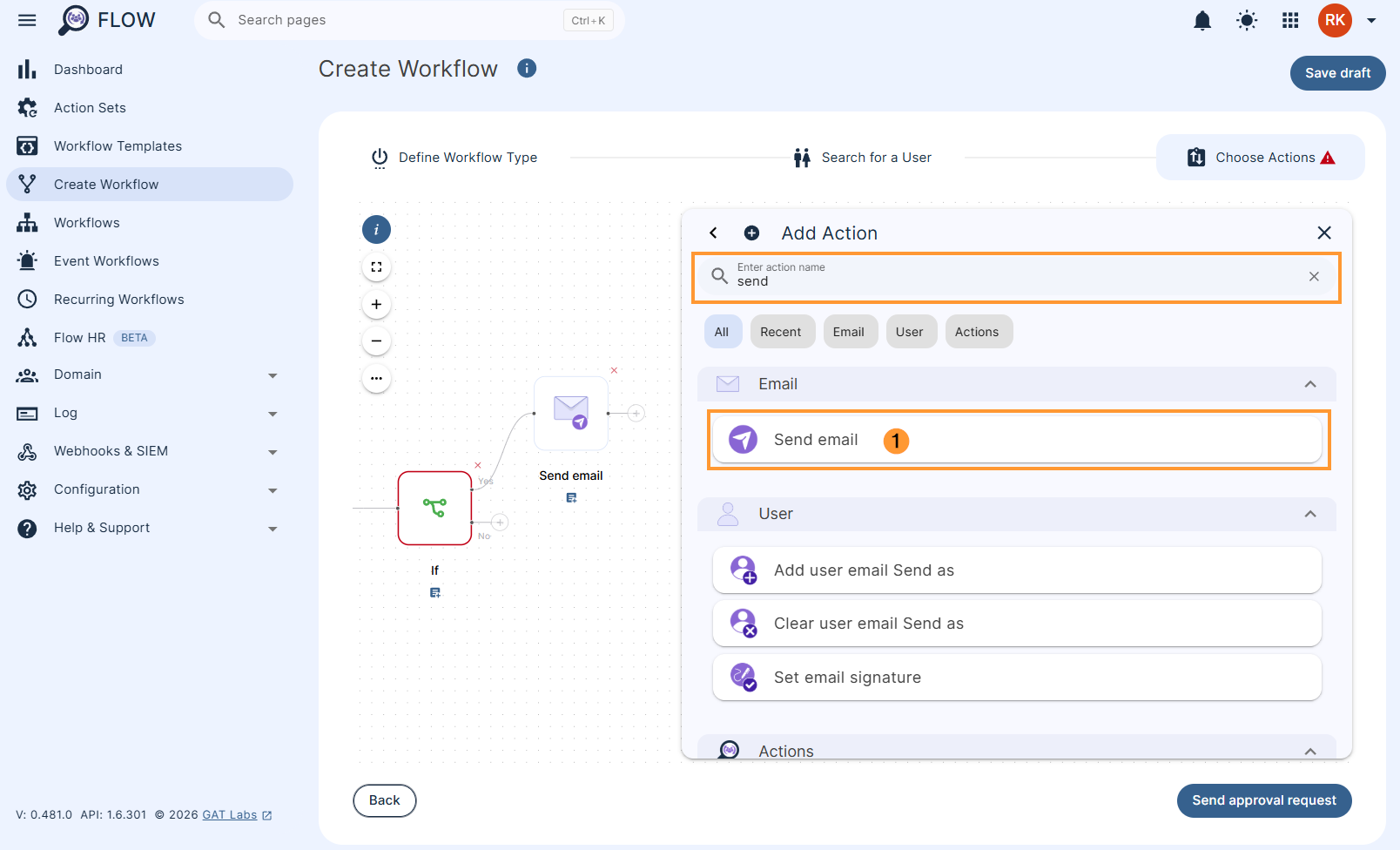Open Workflows in sidebar

coord(150,223)
